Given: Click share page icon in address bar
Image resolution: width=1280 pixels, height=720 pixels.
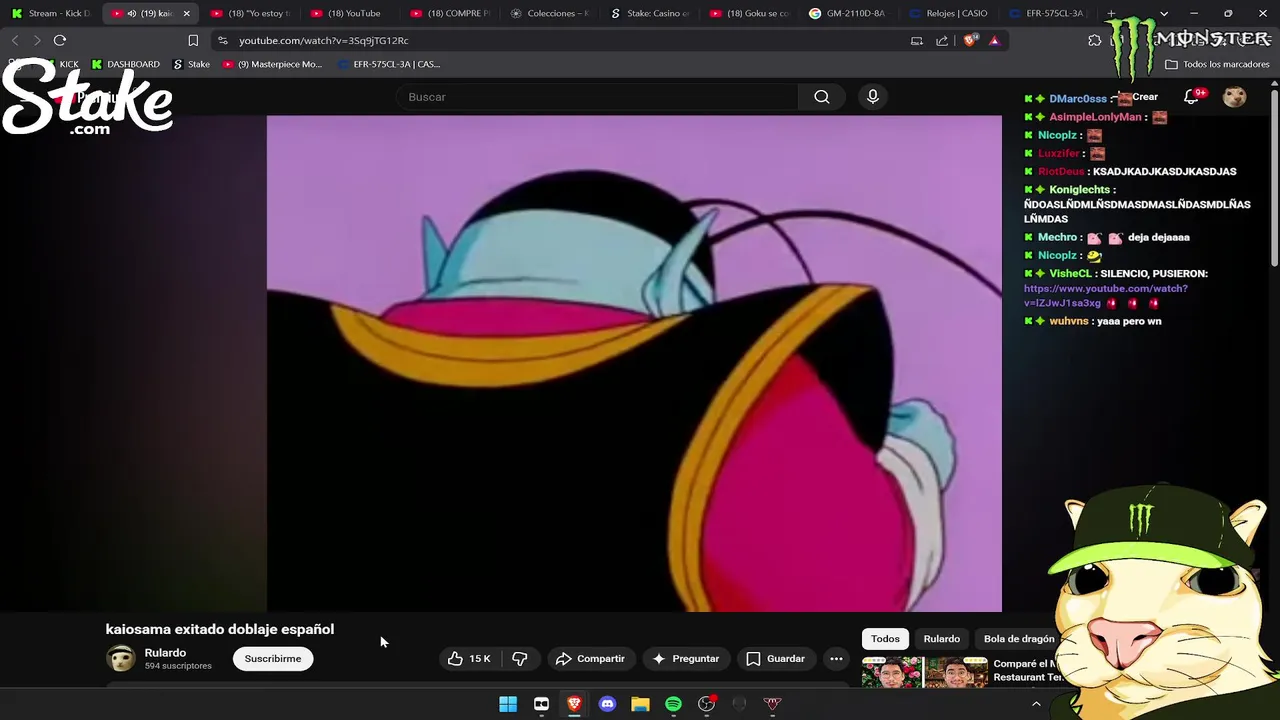Looking at the screenshot, I should [942, 41].
